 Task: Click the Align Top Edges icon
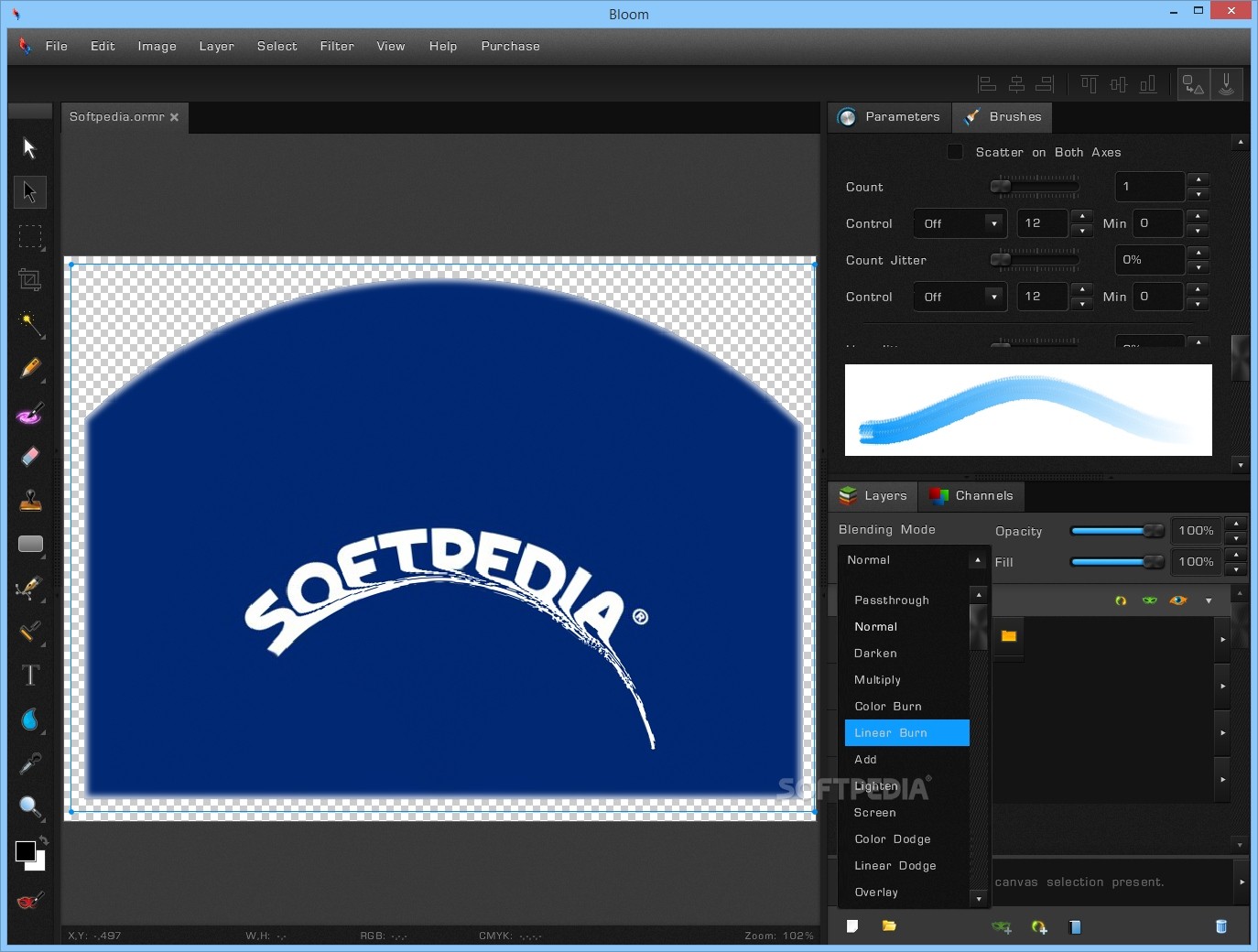pos(1089,84)
